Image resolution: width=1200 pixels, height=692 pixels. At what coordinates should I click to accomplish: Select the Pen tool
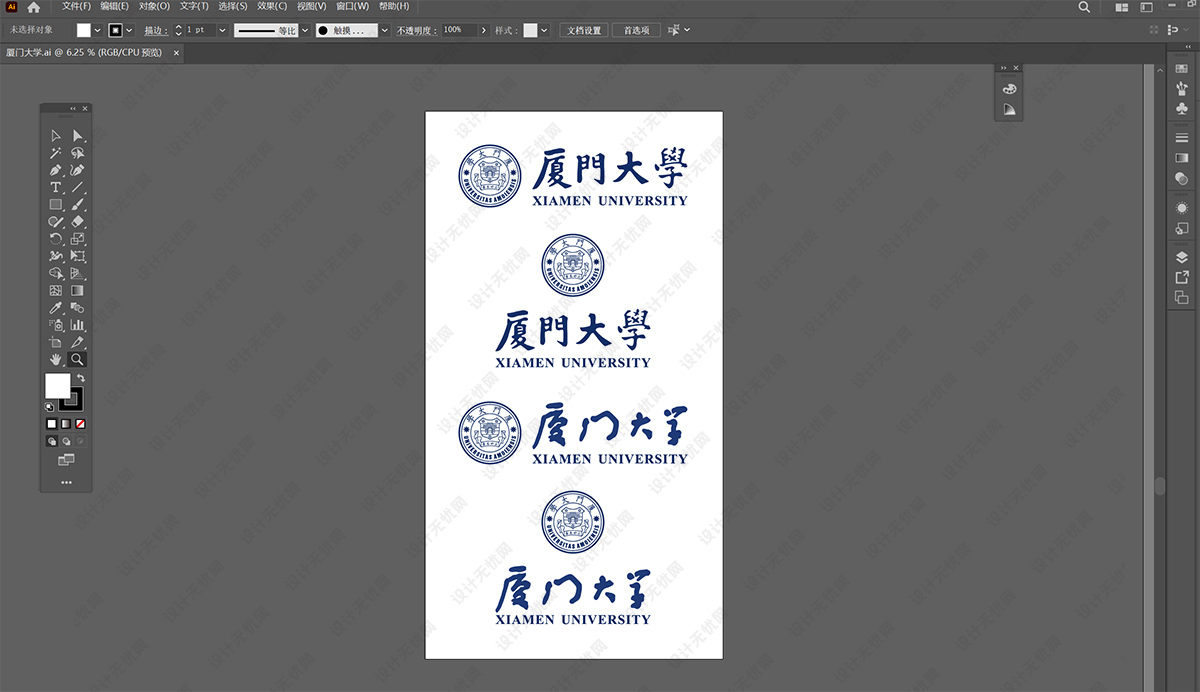pyautogui.click(x=56, y=170)
